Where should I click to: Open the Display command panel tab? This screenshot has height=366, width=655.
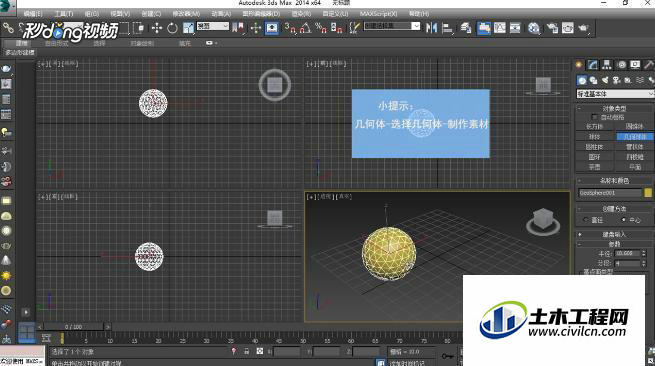click(635, 64)
